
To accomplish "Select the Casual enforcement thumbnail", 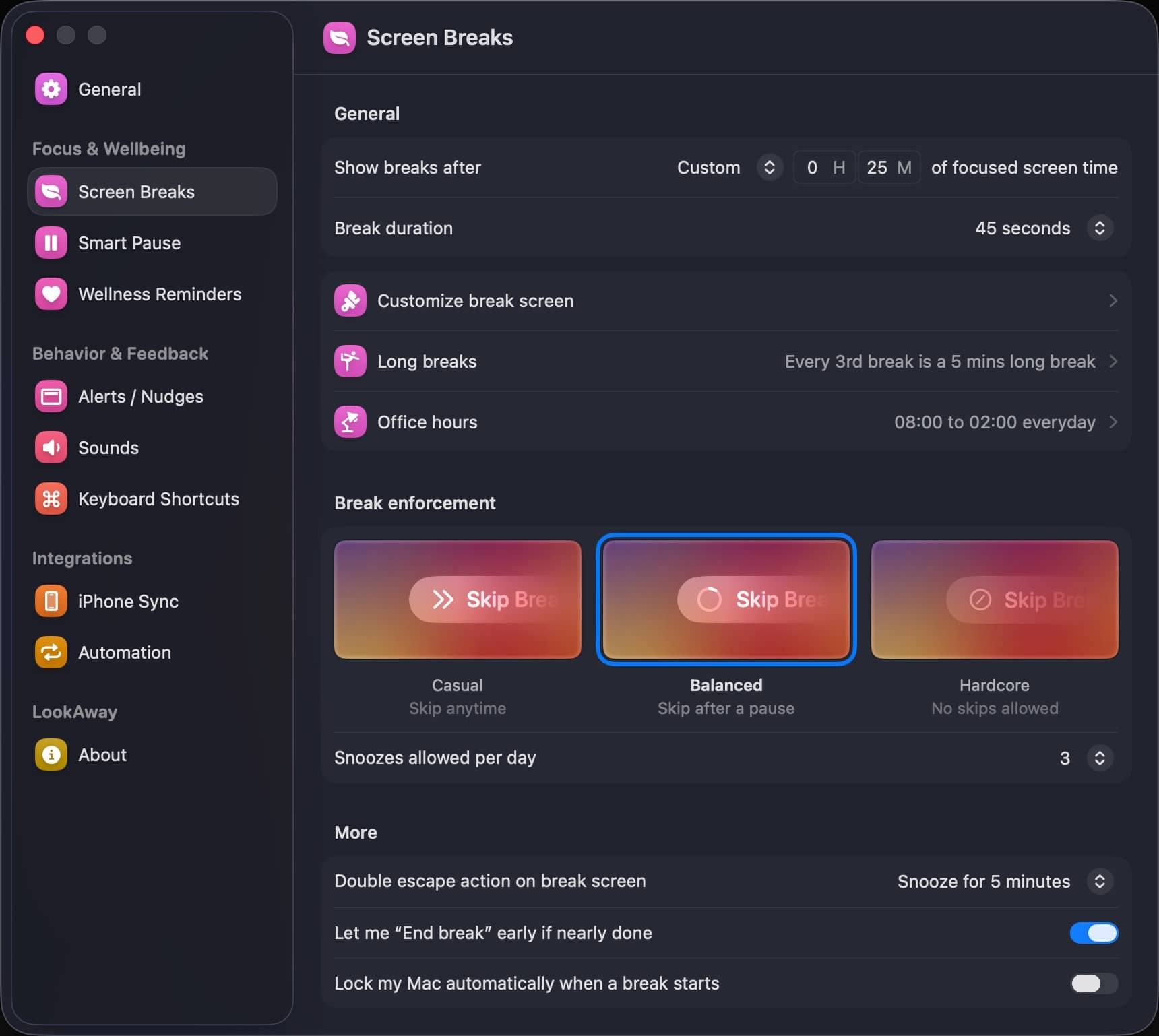I will tap(458, 599).
